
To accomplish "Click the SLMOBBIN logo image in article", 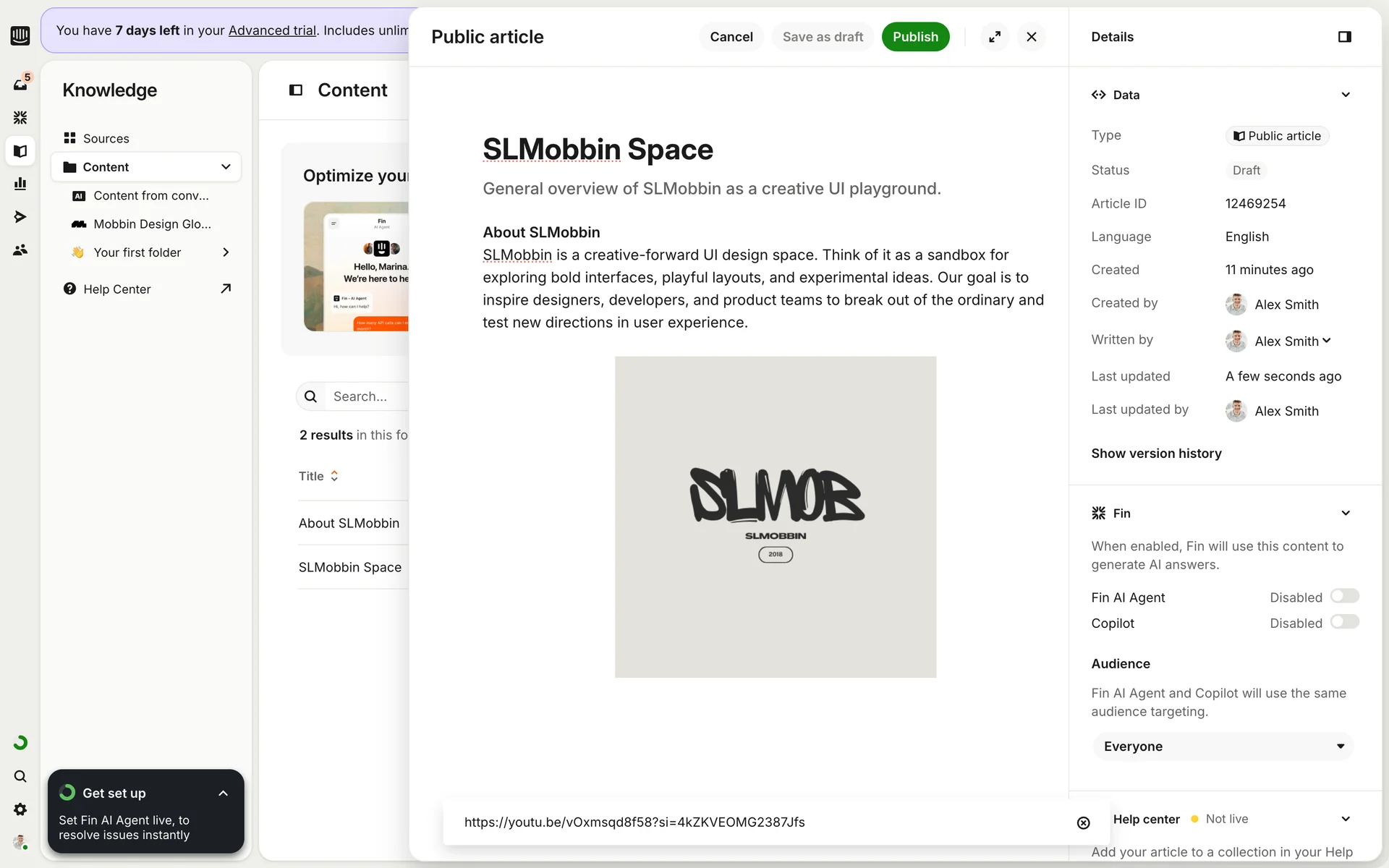I will point(775,516).
